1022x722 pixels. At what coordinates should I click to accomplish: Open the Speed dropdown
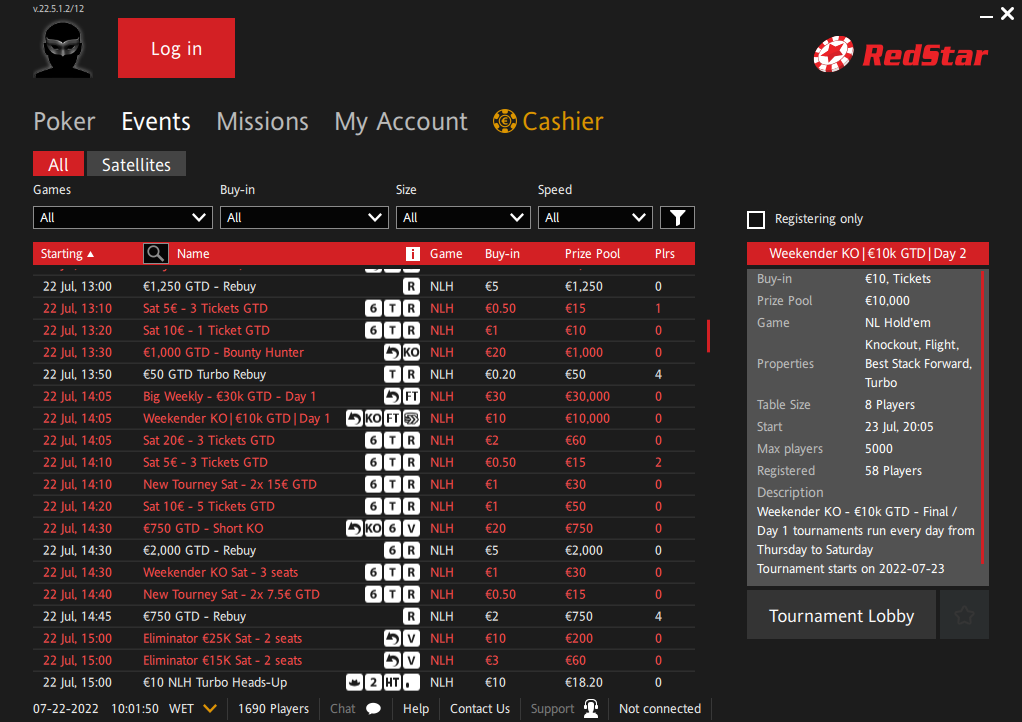tap(595, 218)
